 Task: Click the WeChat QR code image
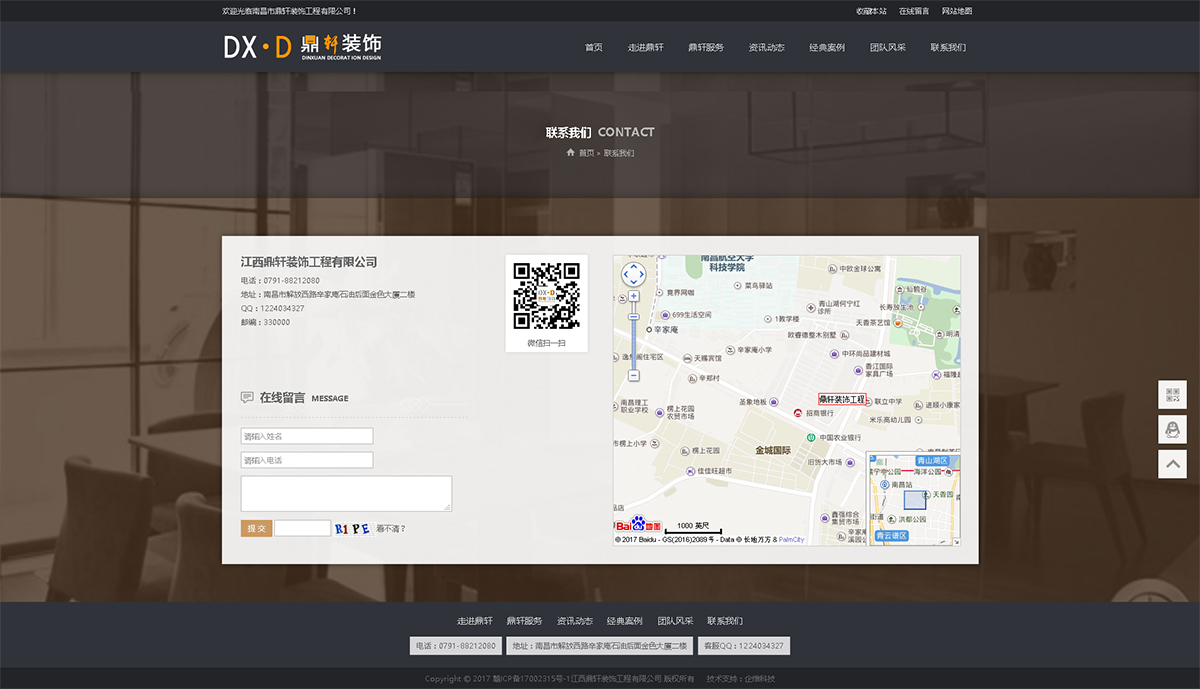click(x=546, y=296)
